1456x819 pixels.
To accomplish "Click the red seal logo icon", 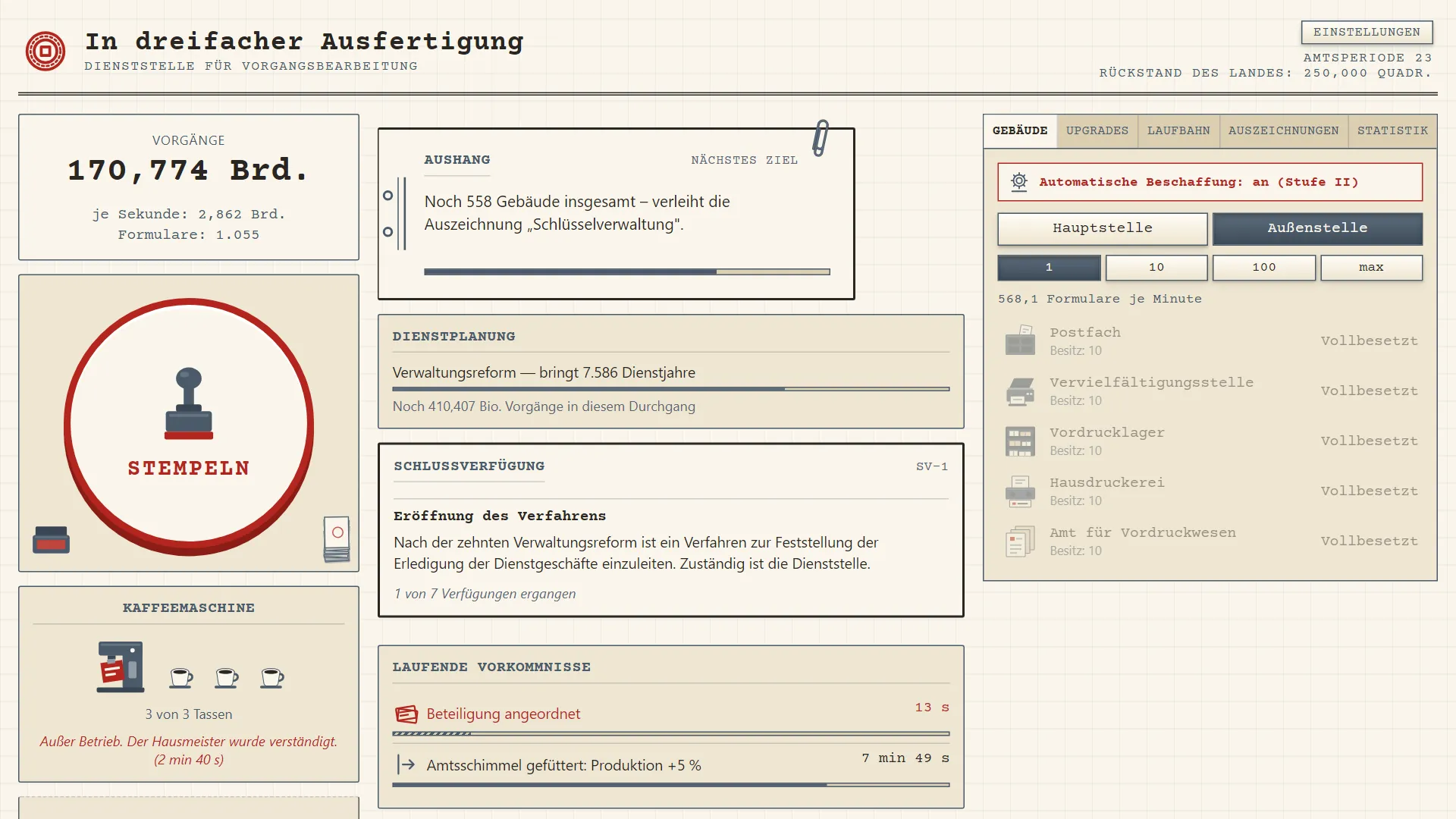I will point(45,51).
